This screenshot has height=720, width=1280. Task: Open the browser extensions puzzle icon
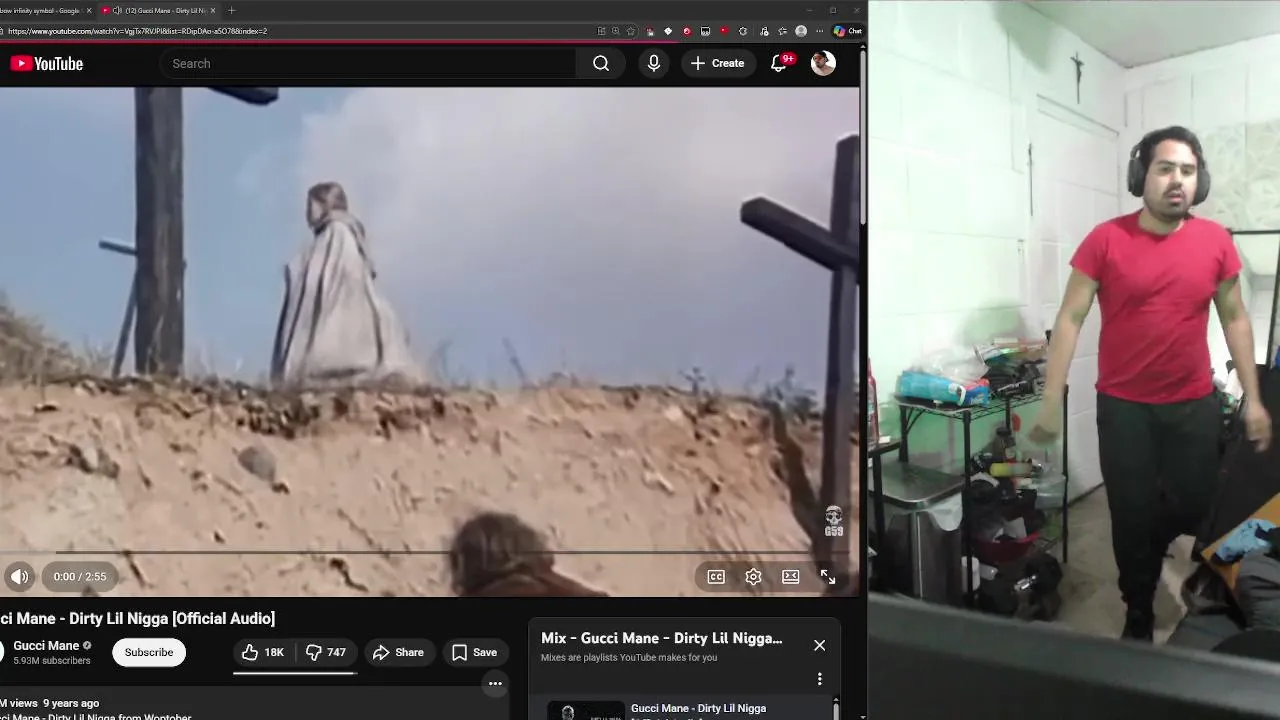743,31
